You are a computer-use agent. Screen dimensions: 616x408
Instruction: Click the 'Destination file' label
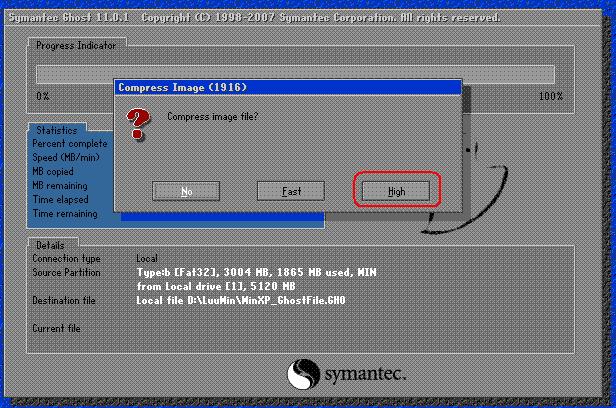[x=64, y=300]
